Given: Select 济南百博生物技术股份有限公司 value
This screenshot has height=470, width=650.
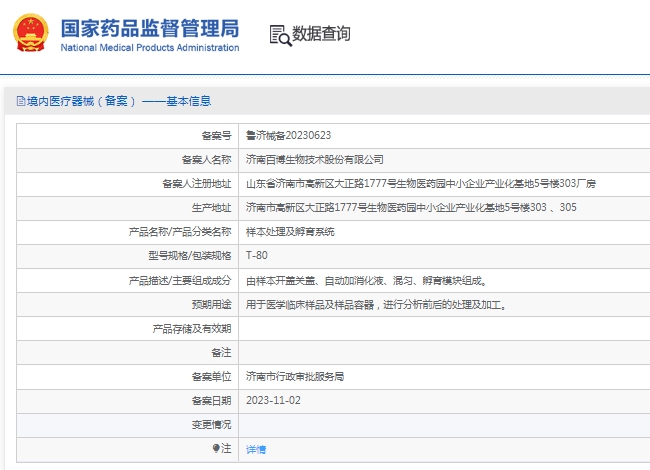Looking at the screenshot, I should click(x=315, y=160).
